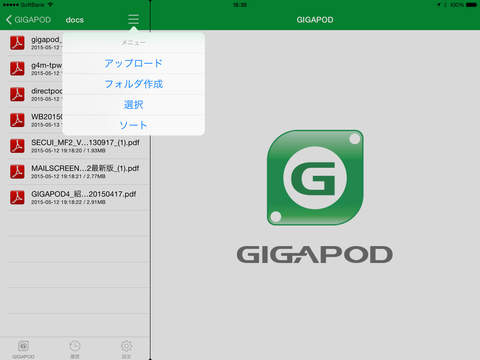
Task: Choose フォルダ作成 menu option
Action: (134, 84)
